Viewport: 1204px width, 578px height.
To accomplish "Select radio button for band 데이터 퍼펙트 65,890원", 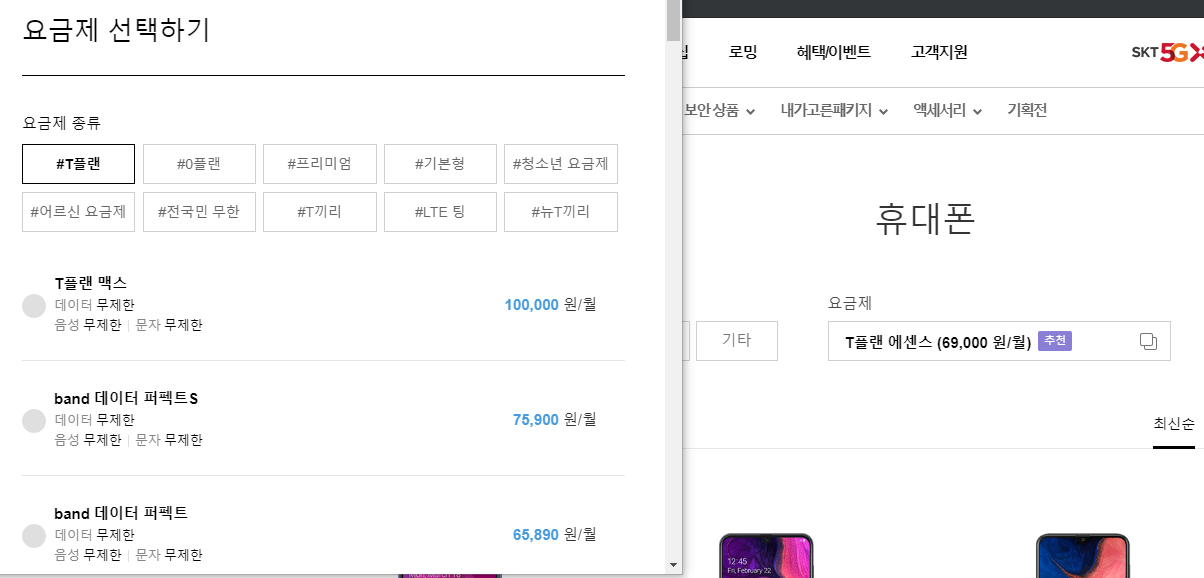I will pos(35,536).
